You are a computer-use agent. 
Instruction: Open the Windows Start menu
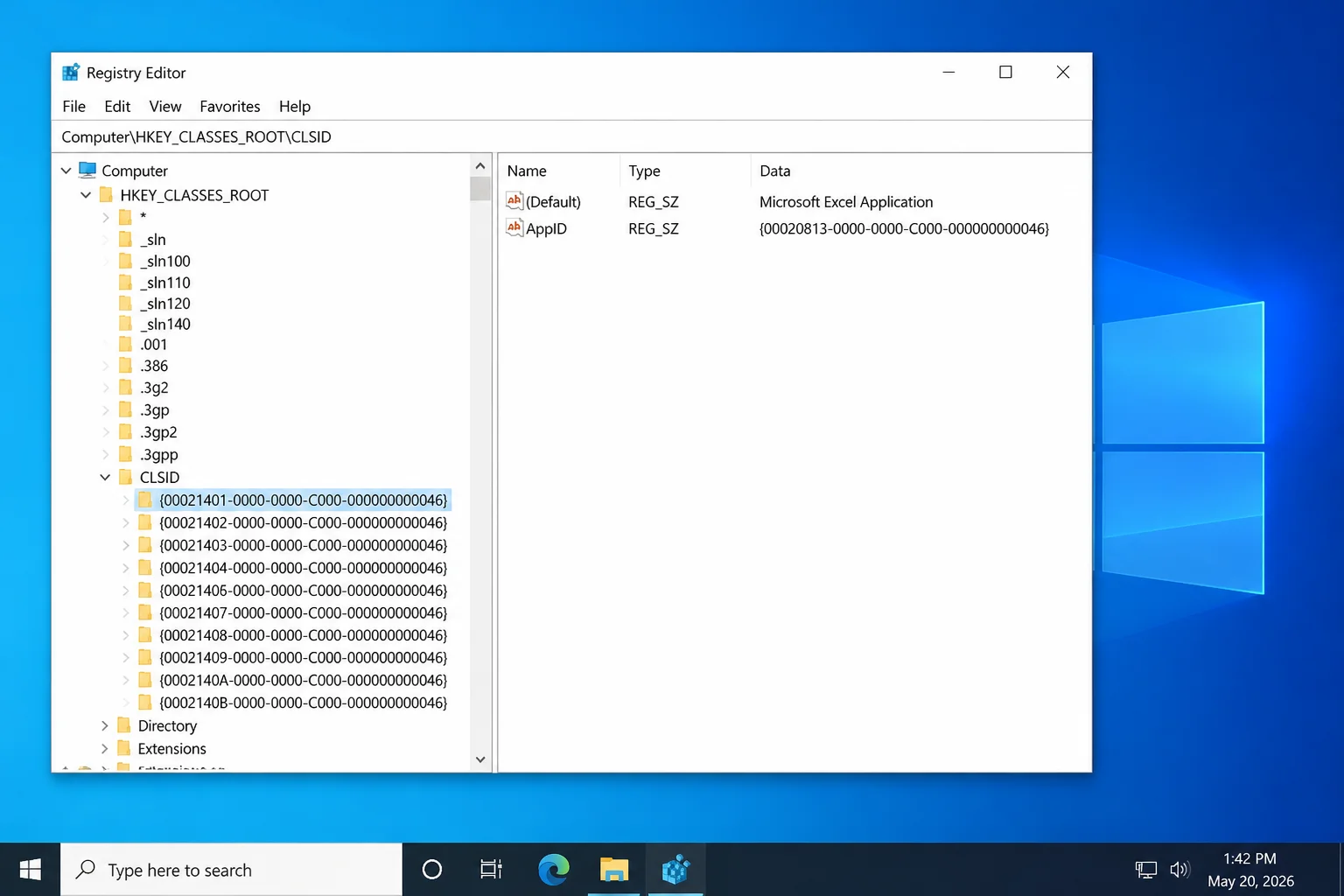[30, 870]
